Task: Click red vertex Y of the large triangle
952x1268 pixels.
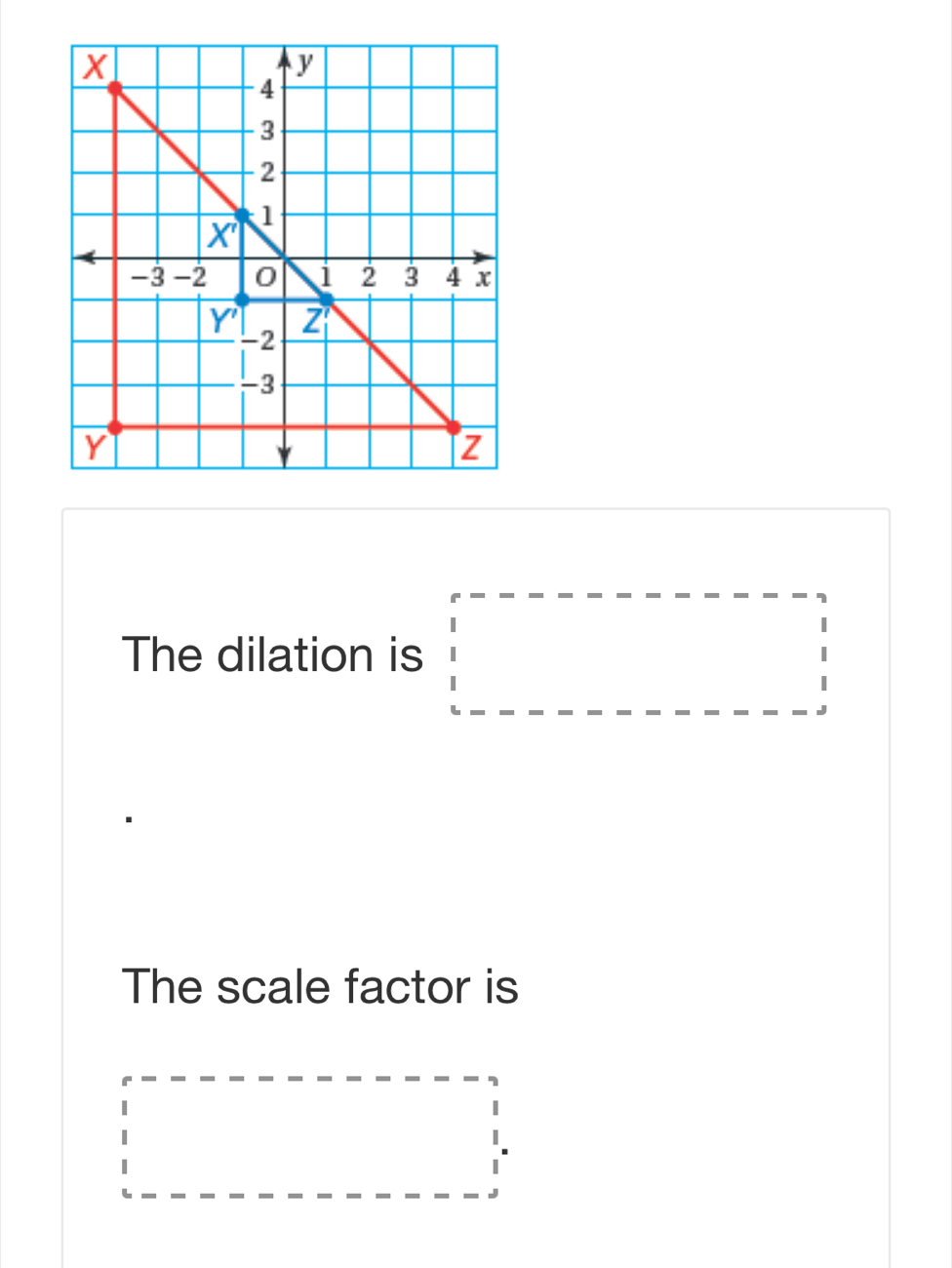Action: (x=115, y=426)
